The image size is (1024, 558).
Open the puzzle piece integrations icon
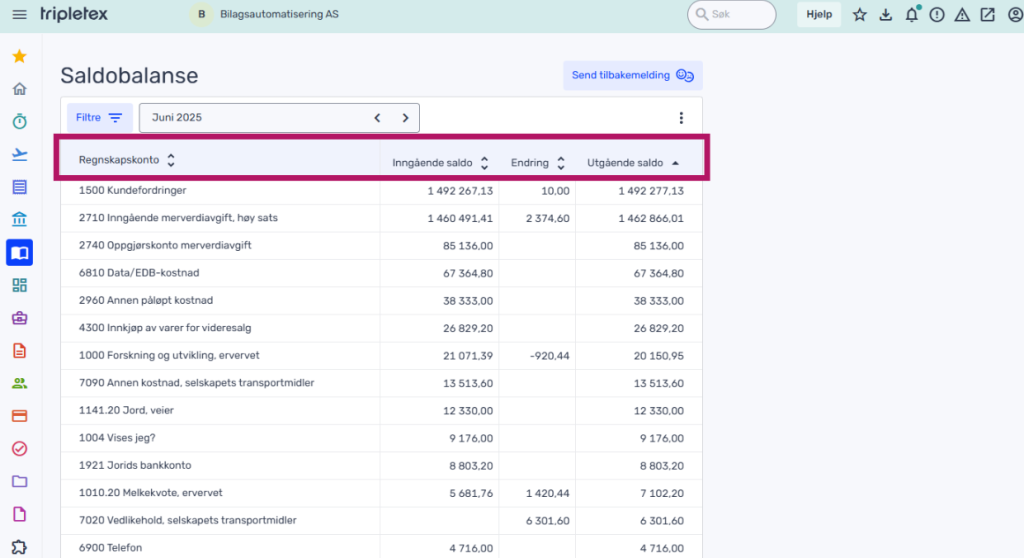(20, 547)
